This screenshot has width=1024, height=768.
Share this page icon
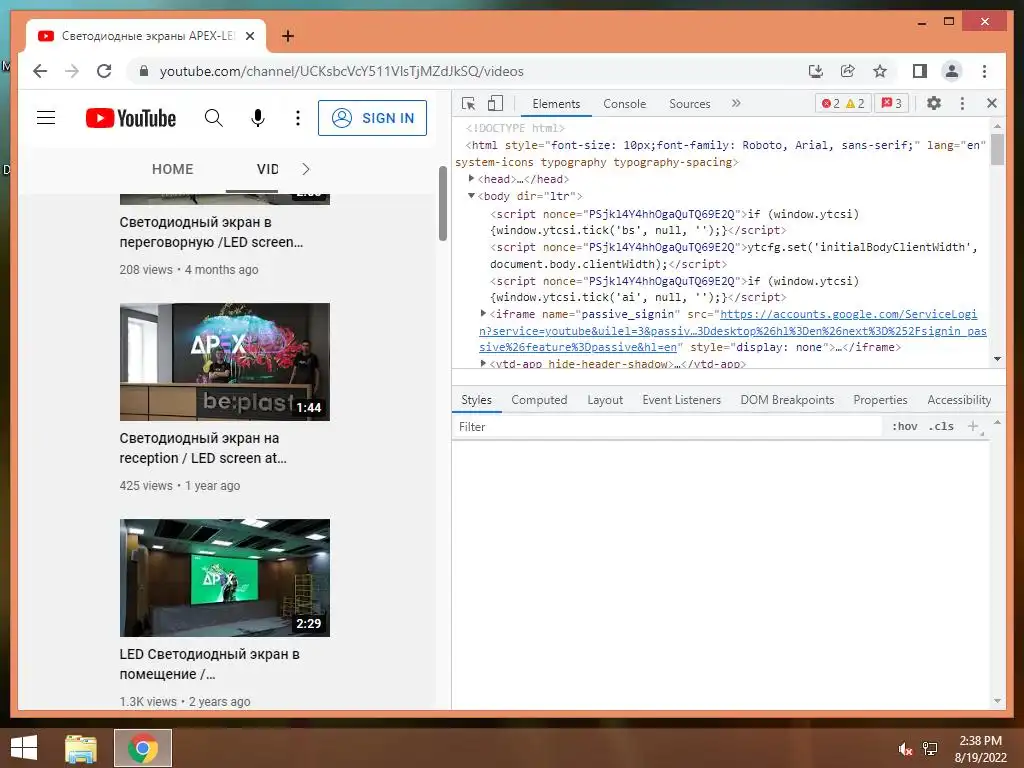pyautogui.click(x=848, y=71)
